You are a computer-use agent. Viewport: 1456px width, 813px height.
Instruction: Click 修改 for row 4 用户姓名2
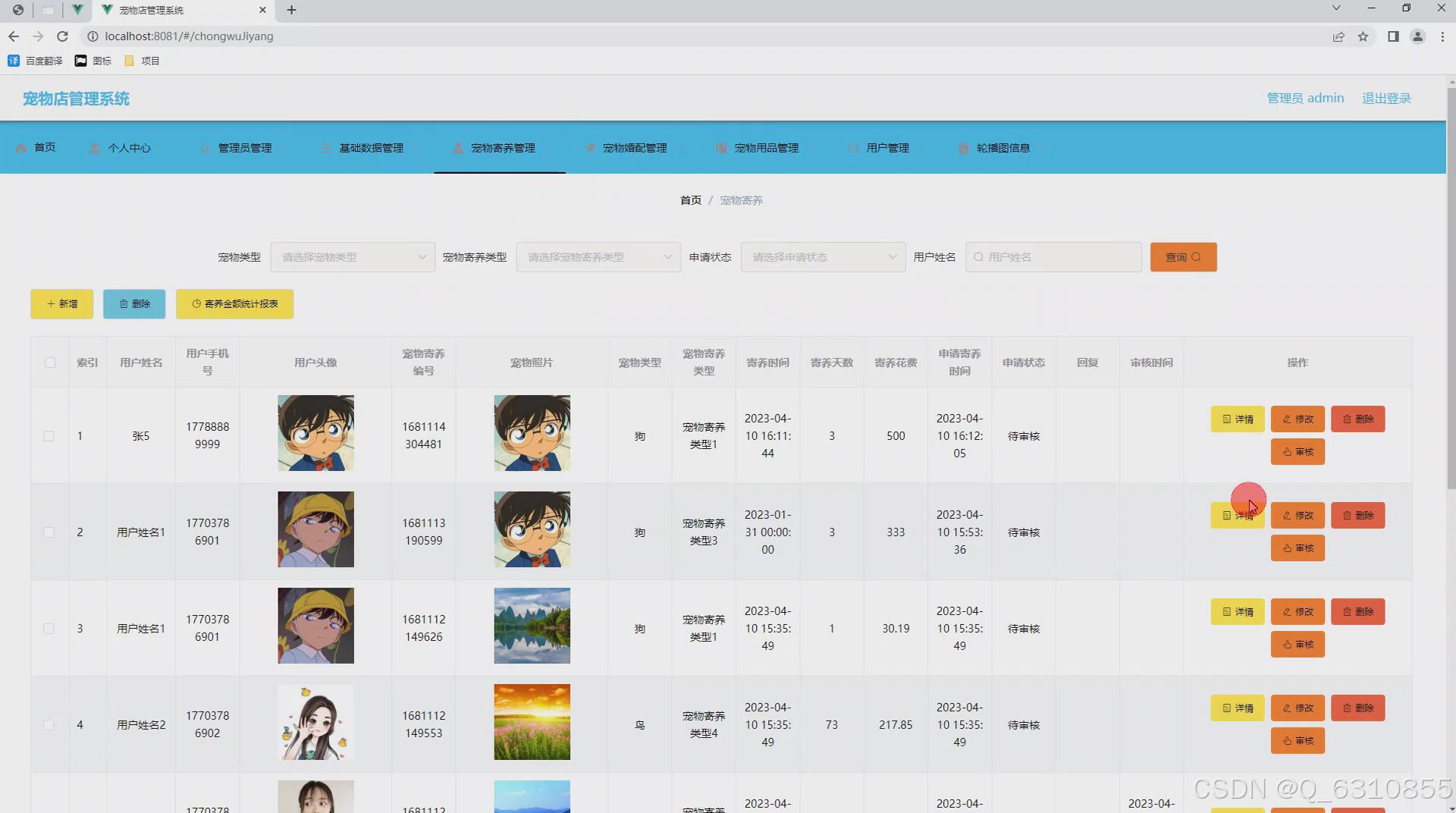pos(1298,708)
